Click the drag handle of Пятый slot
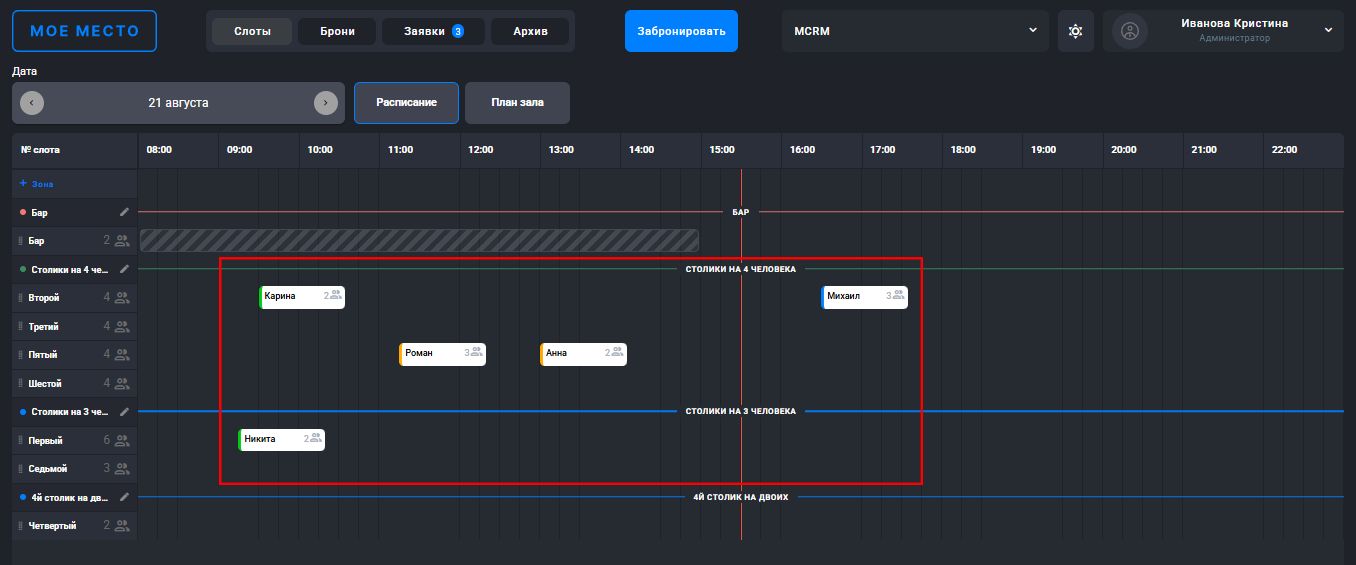This screenshot has width=1356, height=565. point(20,355)
